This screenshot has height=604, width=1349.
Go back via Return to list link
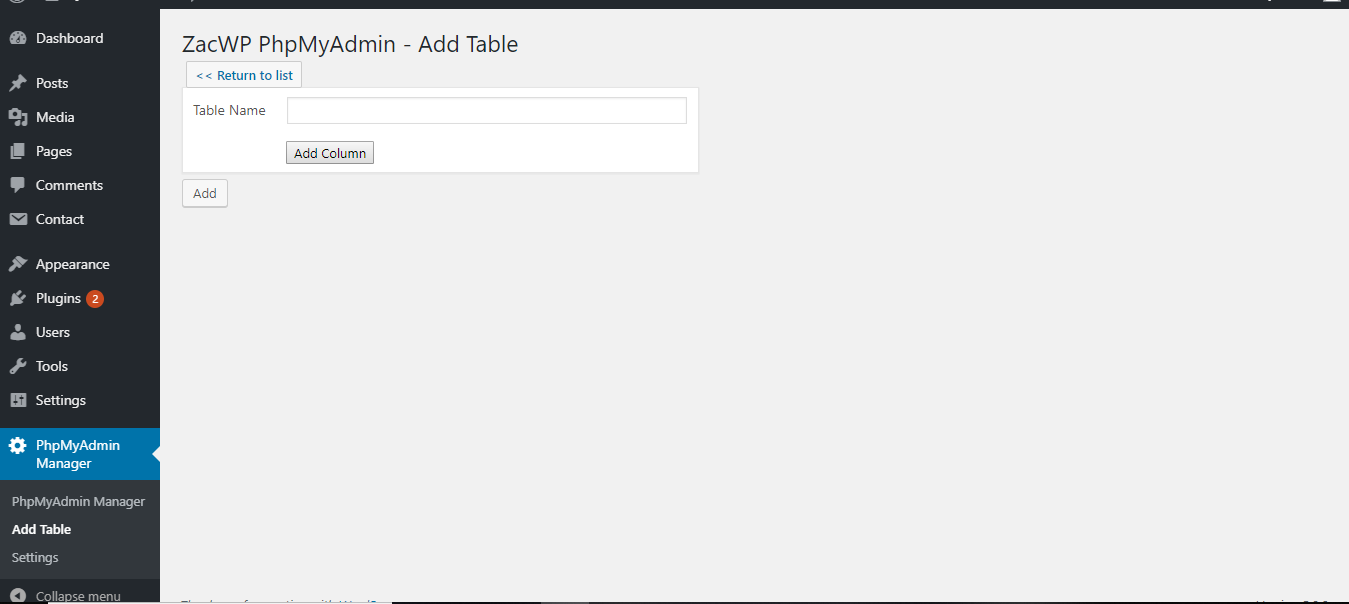[x=244, y=75]
